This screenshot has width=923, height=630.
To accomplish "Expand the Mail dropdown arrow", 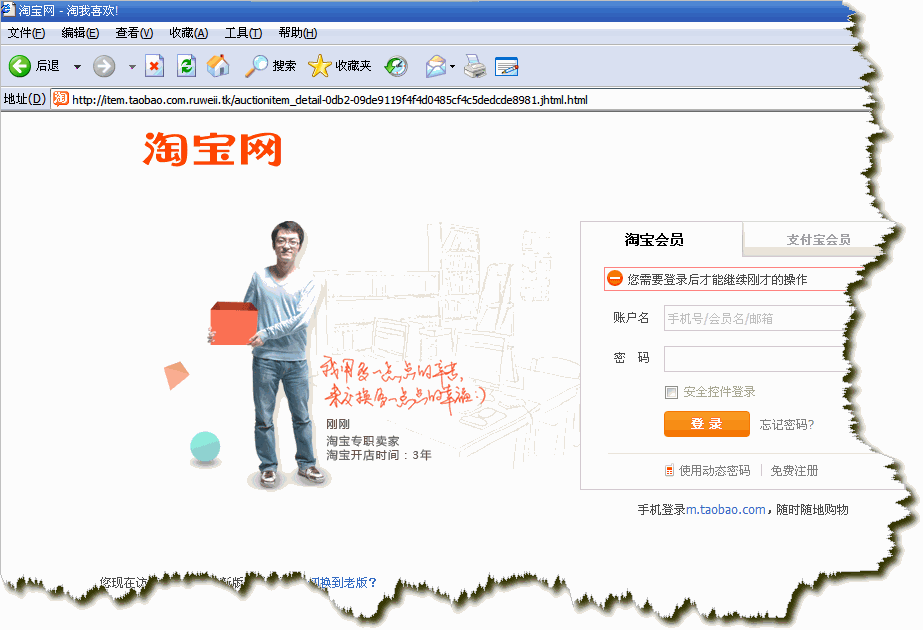I will 452,67.
